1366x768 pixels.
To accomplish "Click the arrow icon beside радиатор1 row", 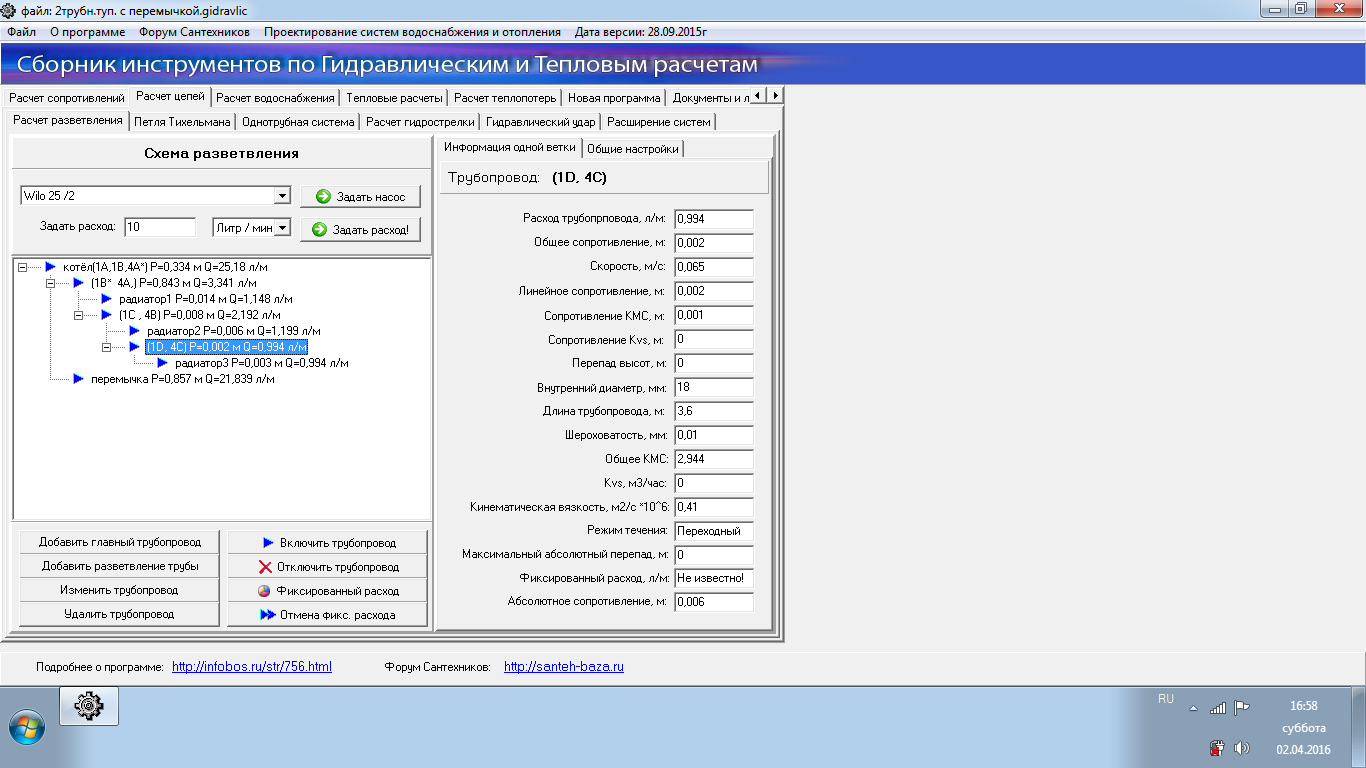I will [106, 299].
